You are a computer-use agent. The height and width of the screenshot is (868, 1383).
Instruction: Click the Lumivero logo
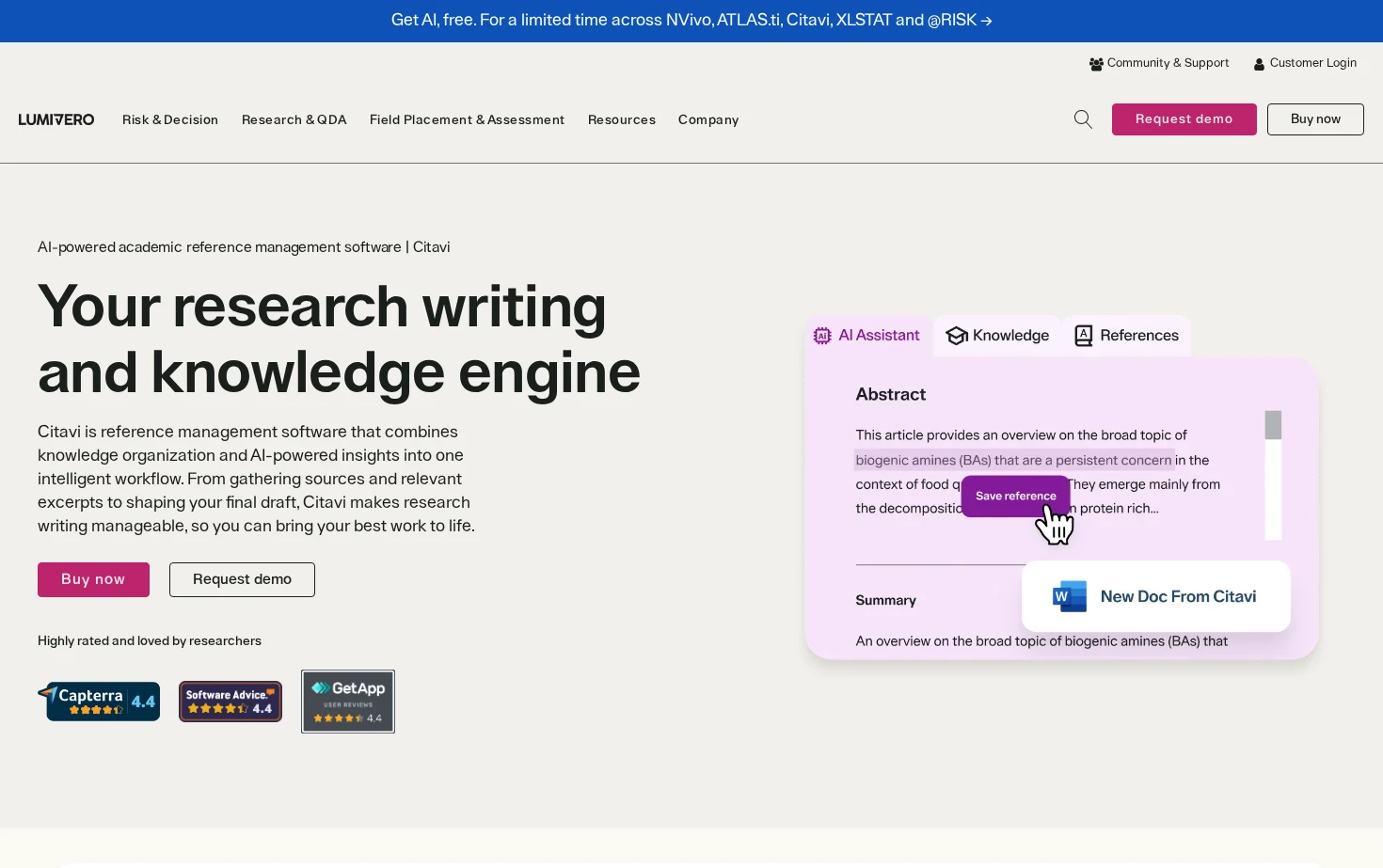(x=56, y=119)
